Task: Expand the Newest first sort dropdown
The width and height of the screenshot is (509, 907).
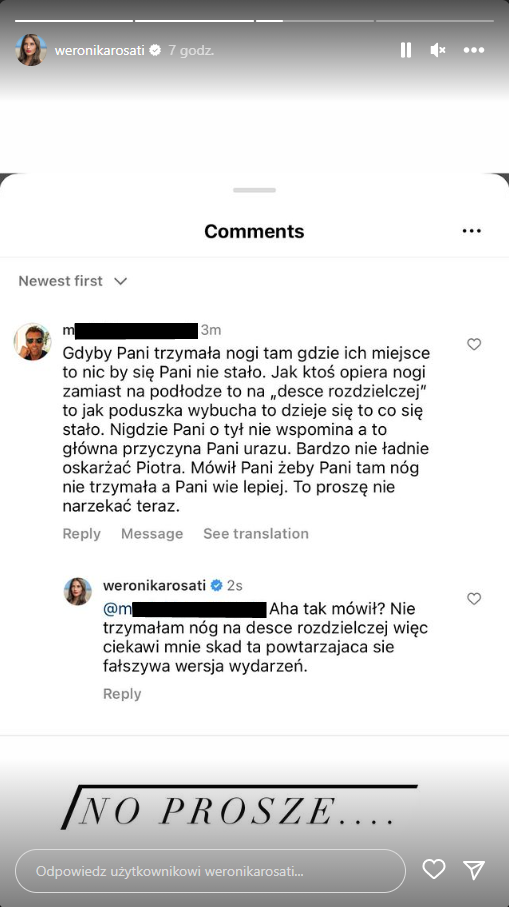Action: [72, 281]
